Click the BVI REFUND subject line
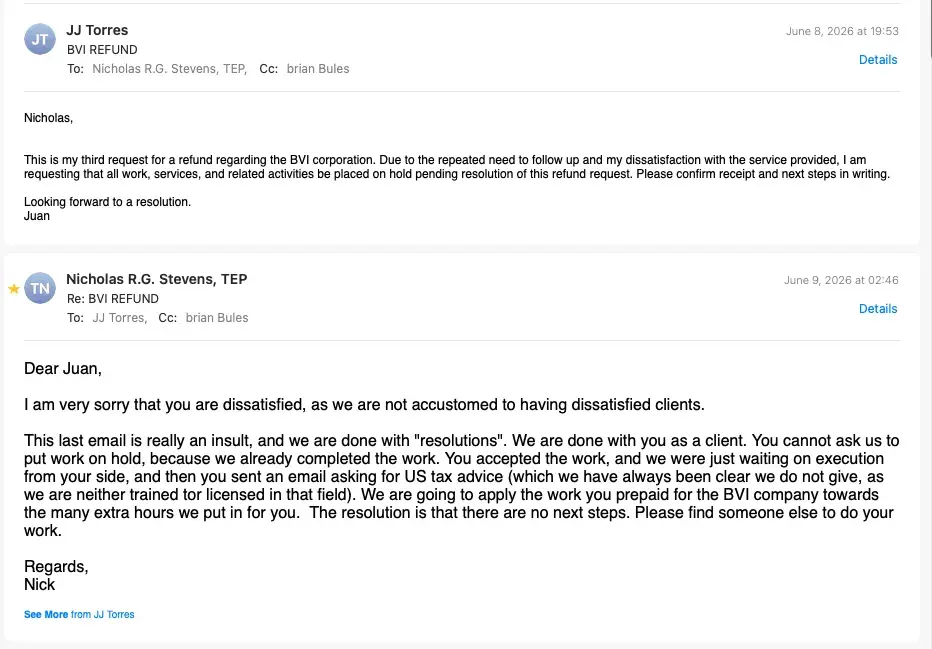The width and height of the screenshot is (932, 649). (102, 50)
